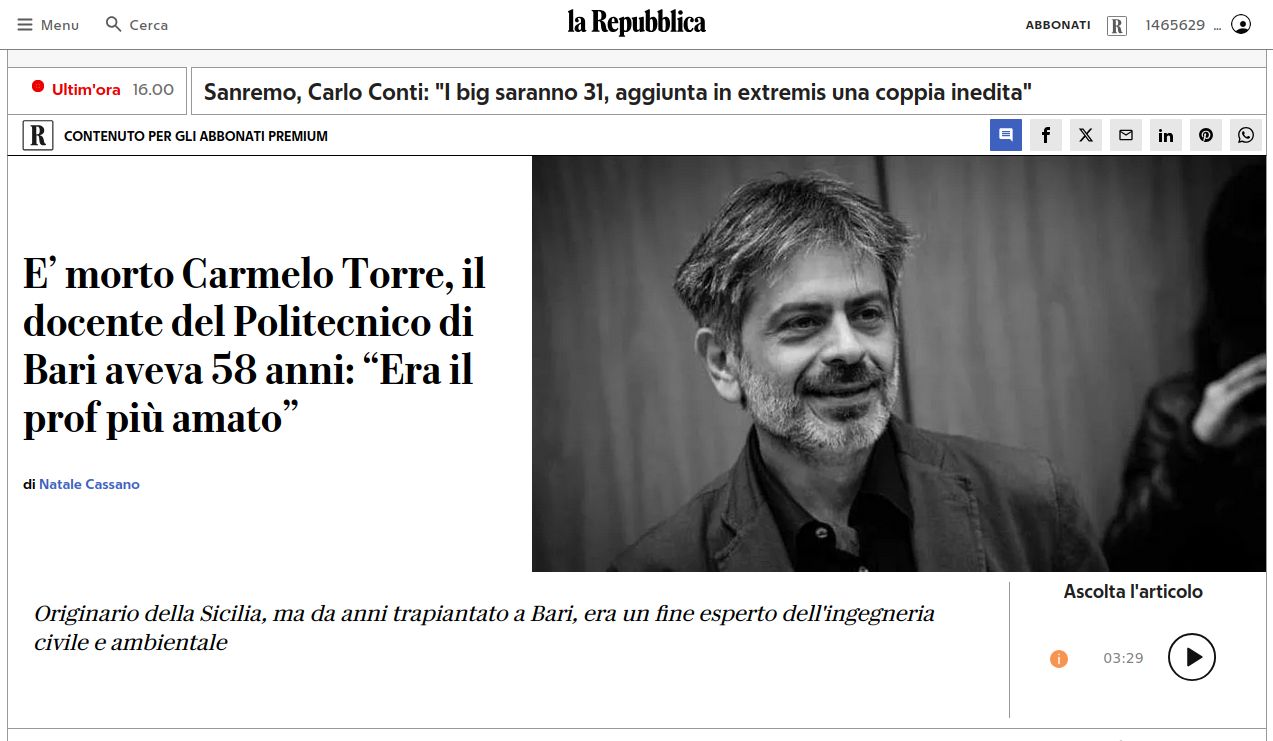Share article on LinkedIn
Viewport: 1273px width, 741px height.
click(x=1166, y=135)
